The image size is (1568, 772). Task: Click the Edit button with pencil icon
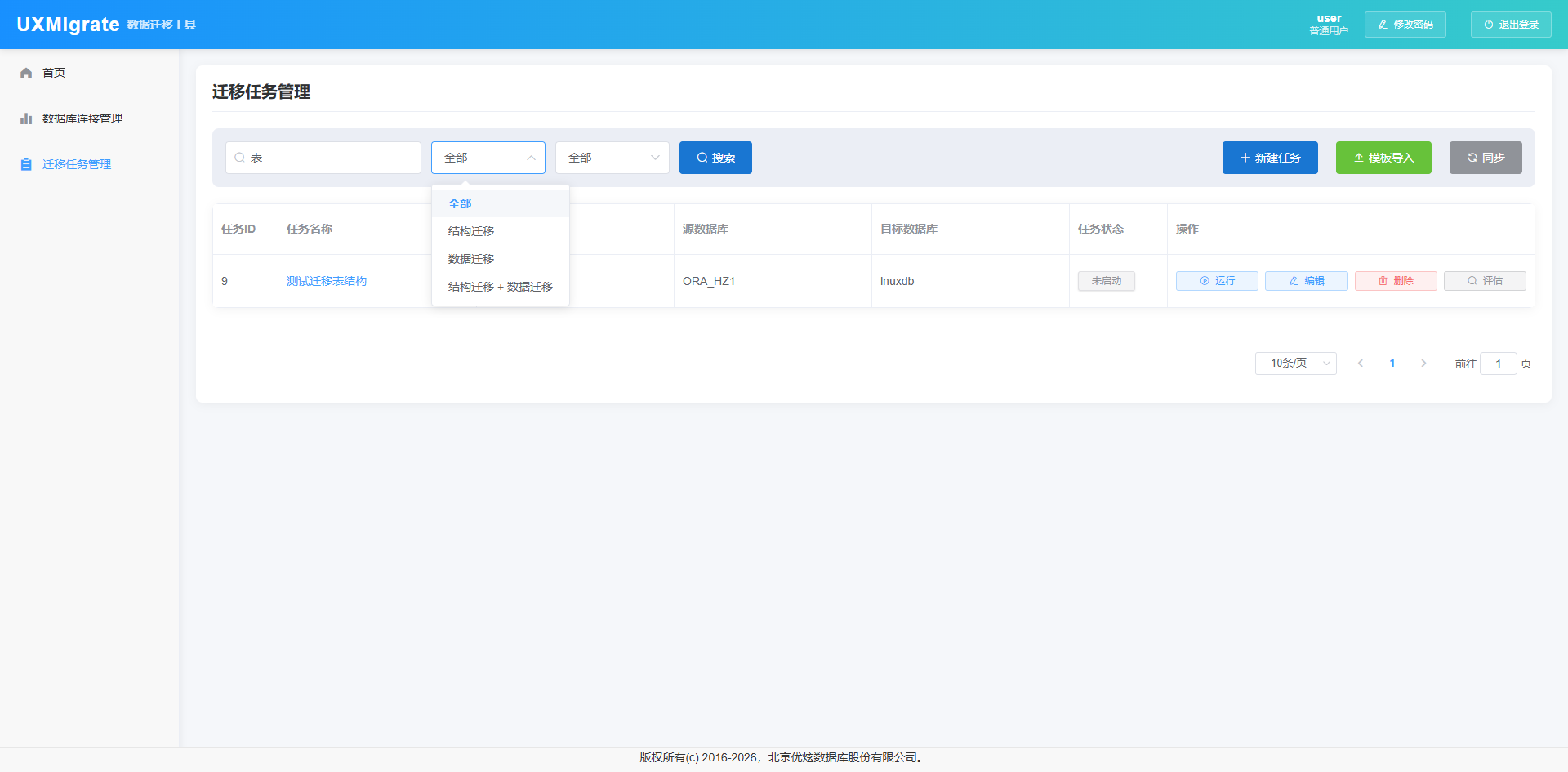1306,281
